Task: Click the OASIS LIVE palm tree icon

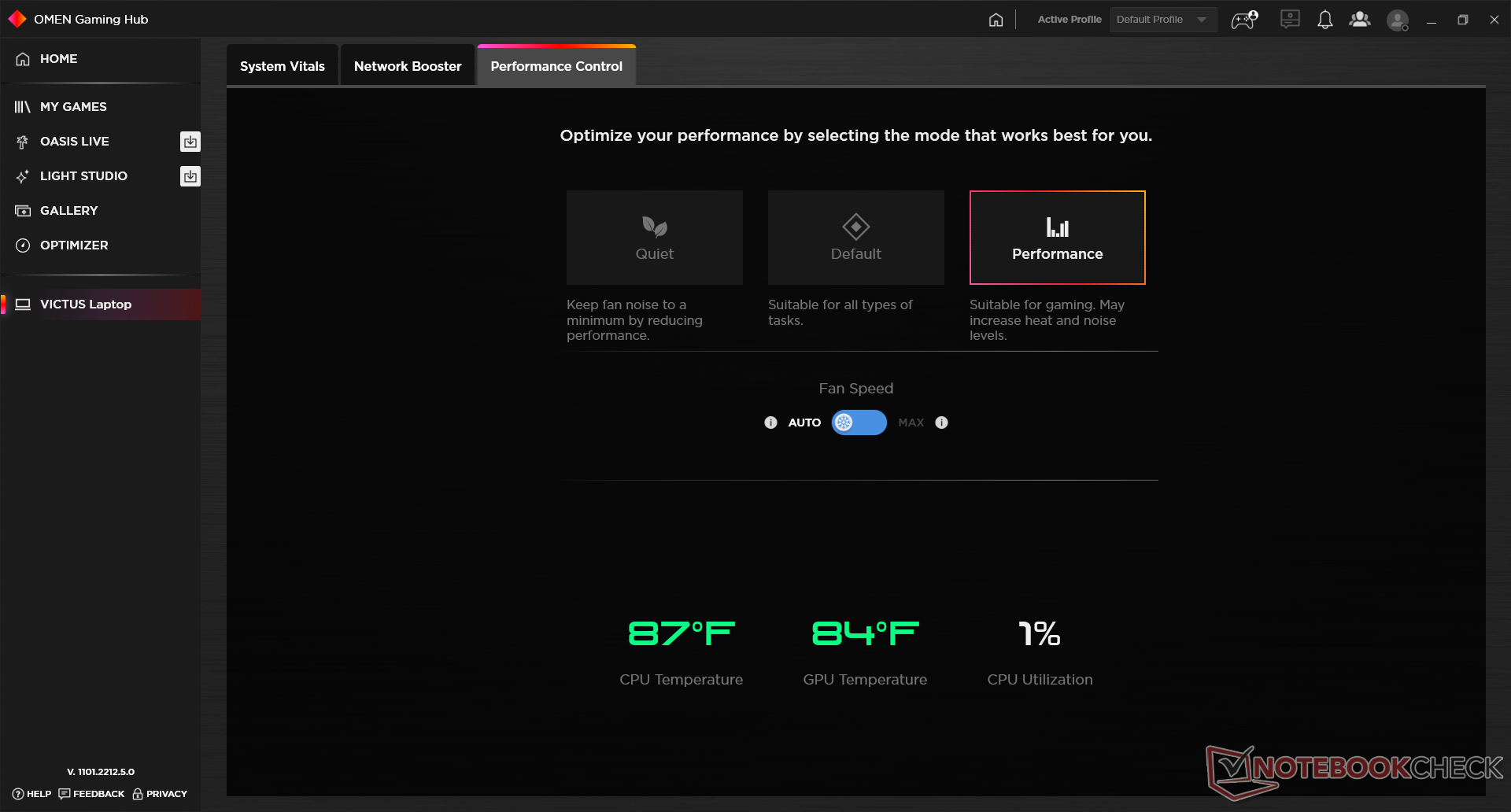Action: [x=23, y=142]
